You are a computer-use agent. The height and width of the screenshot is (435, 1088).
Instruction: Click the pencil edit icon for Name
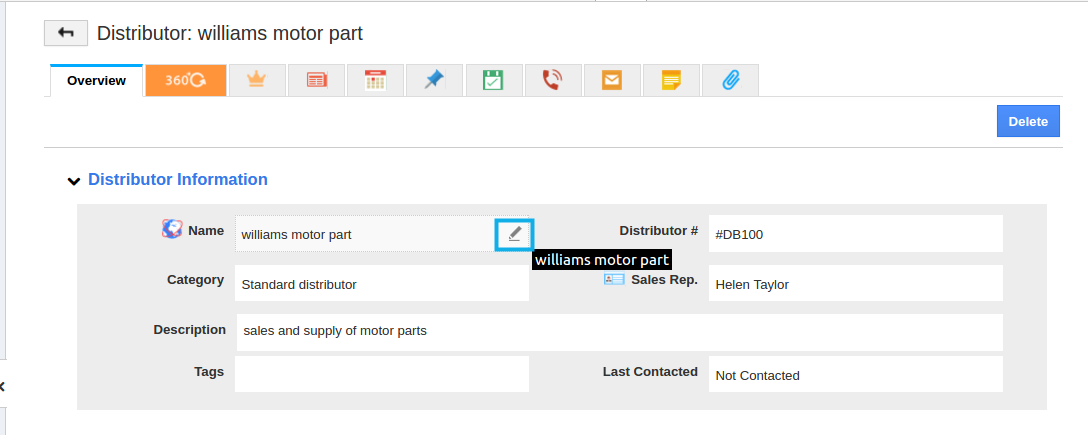point(514,234)
